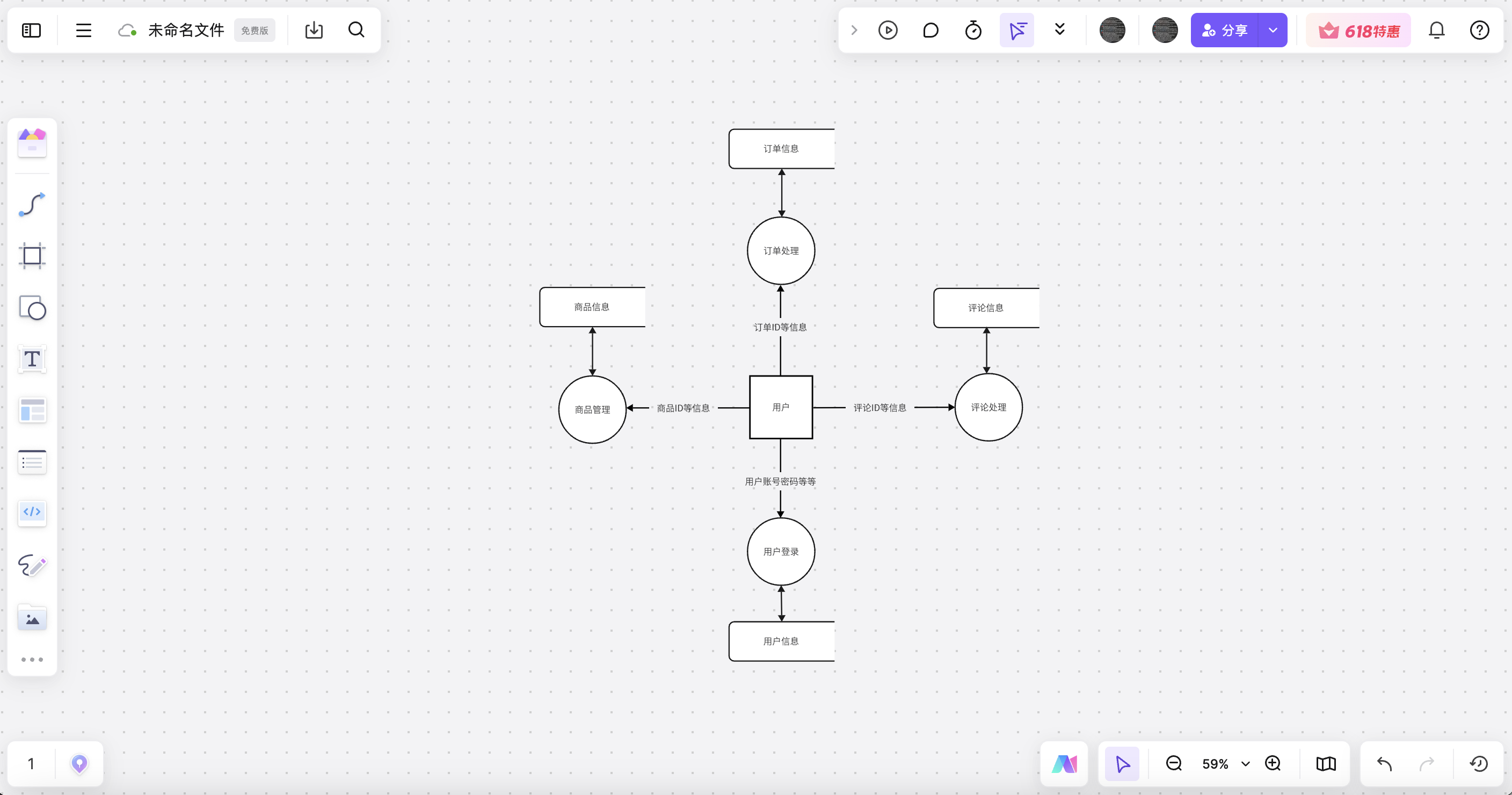Viewport: 1512px width, 795px height.
Task: Zoom out with minus magnifier
Action: (x=1173, y=763)
